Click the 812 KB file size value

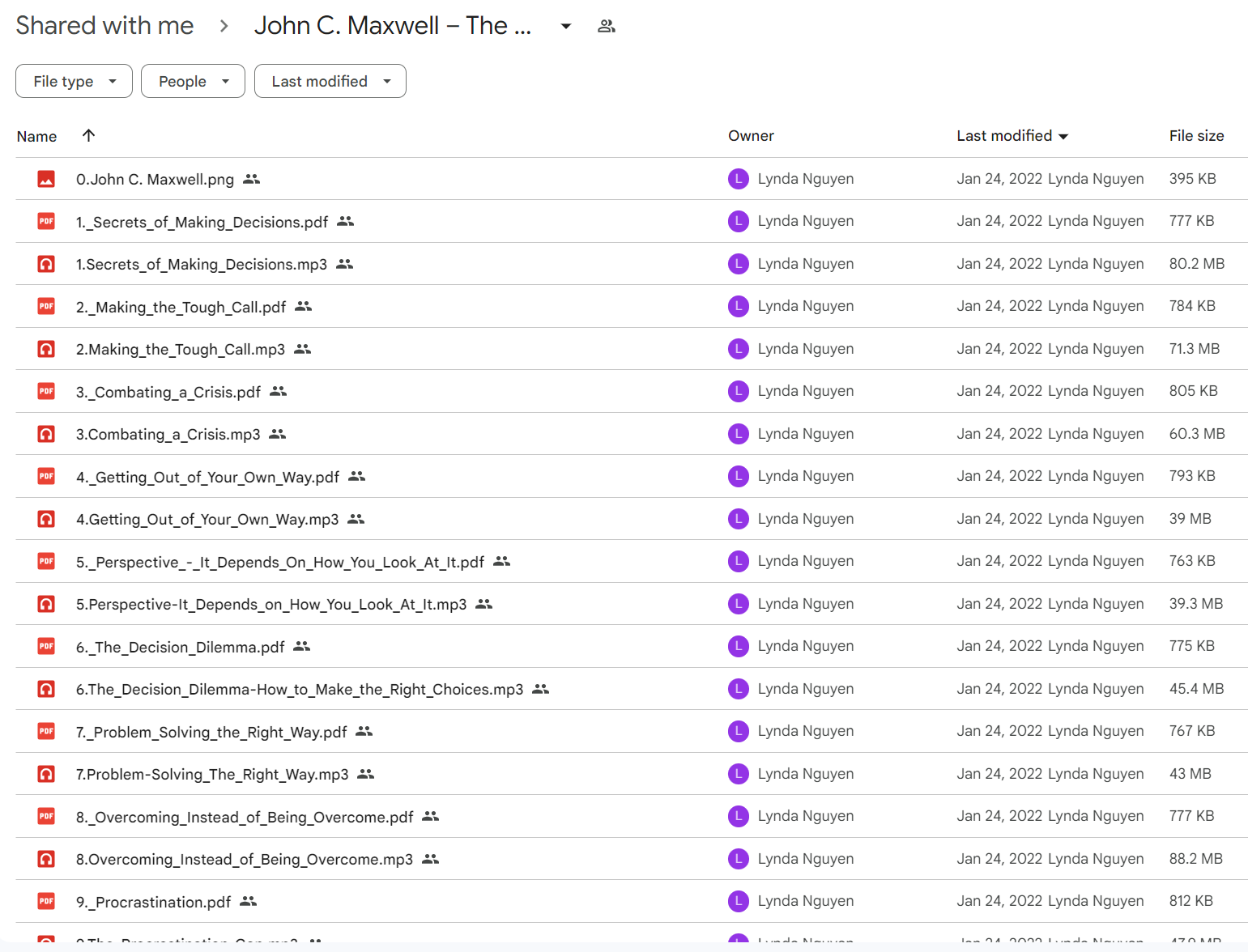click(1190, 901)
